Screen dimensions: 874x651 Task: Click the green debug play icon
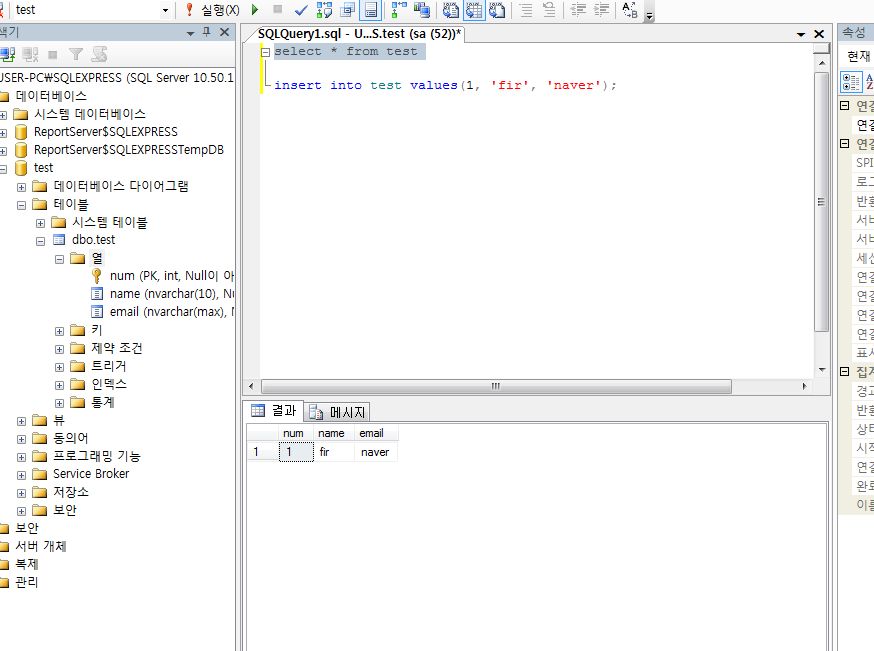[x=255, y=10]
